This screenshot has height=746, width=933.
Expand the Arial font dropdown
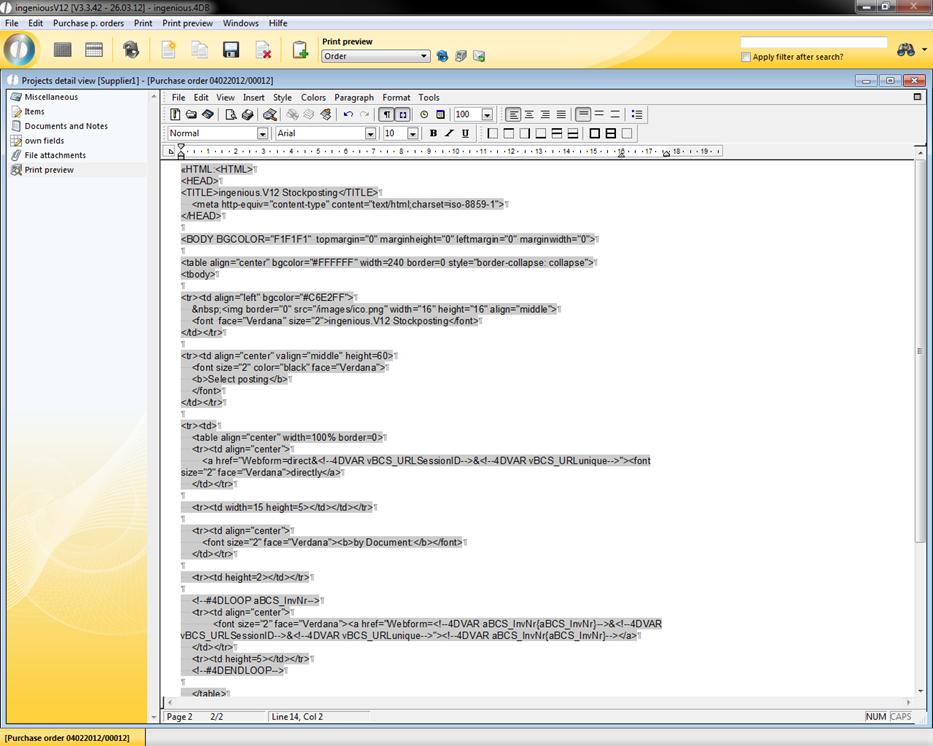pyautogui.click(x=370, y=133)
